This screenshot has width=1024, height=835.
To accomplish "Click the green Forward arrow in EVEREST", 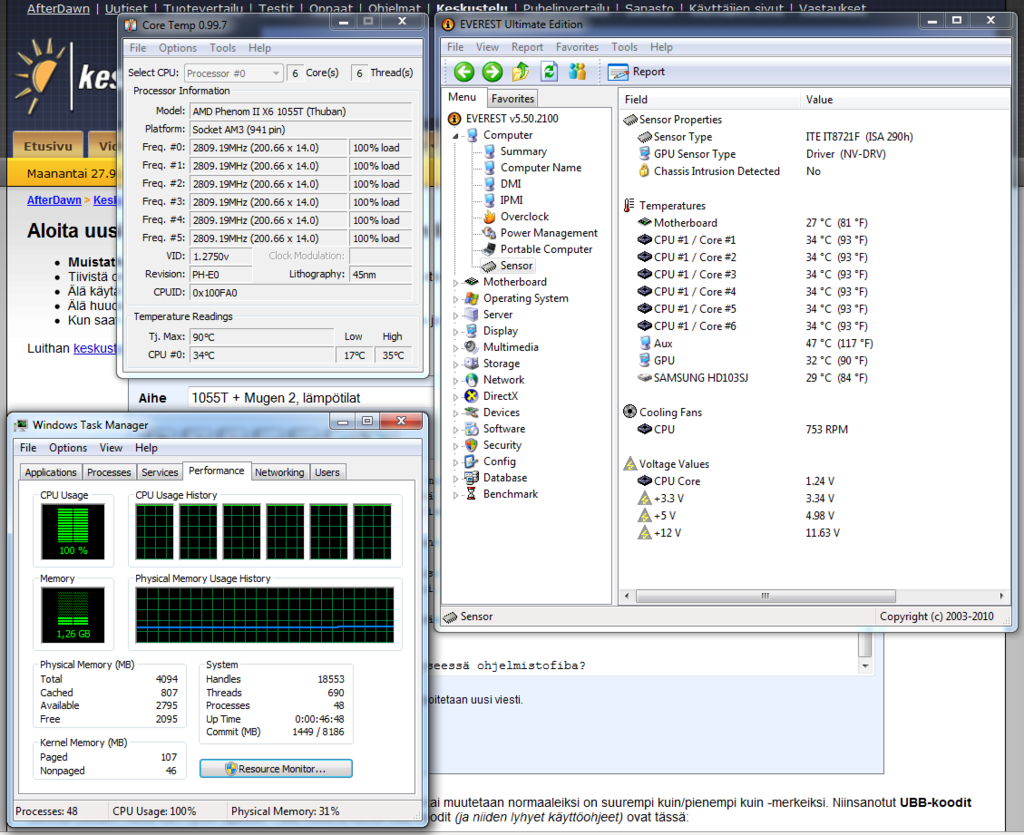I will [x=492, y=71].
